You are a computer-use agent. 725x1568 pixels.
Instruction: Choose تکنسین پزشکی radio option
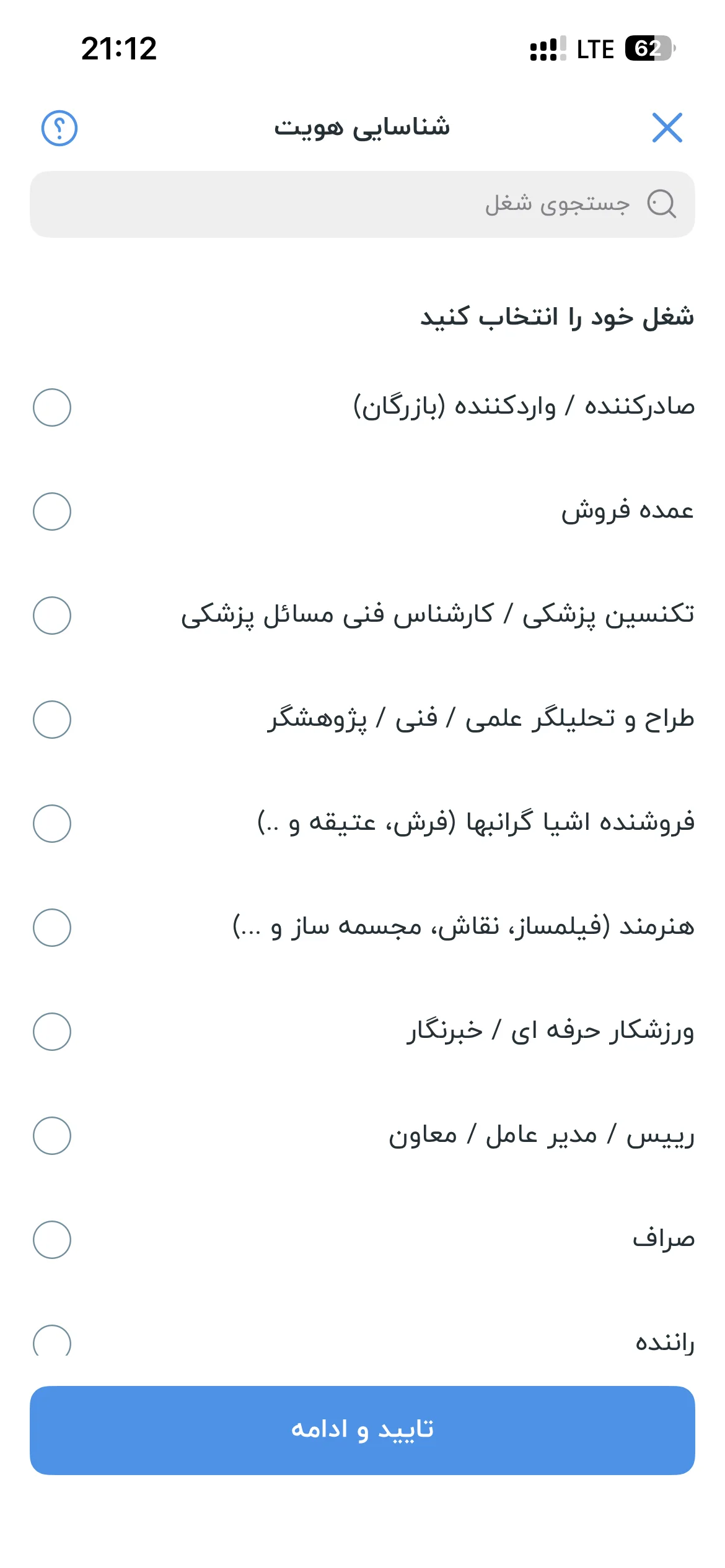click(x=52, y=616)
